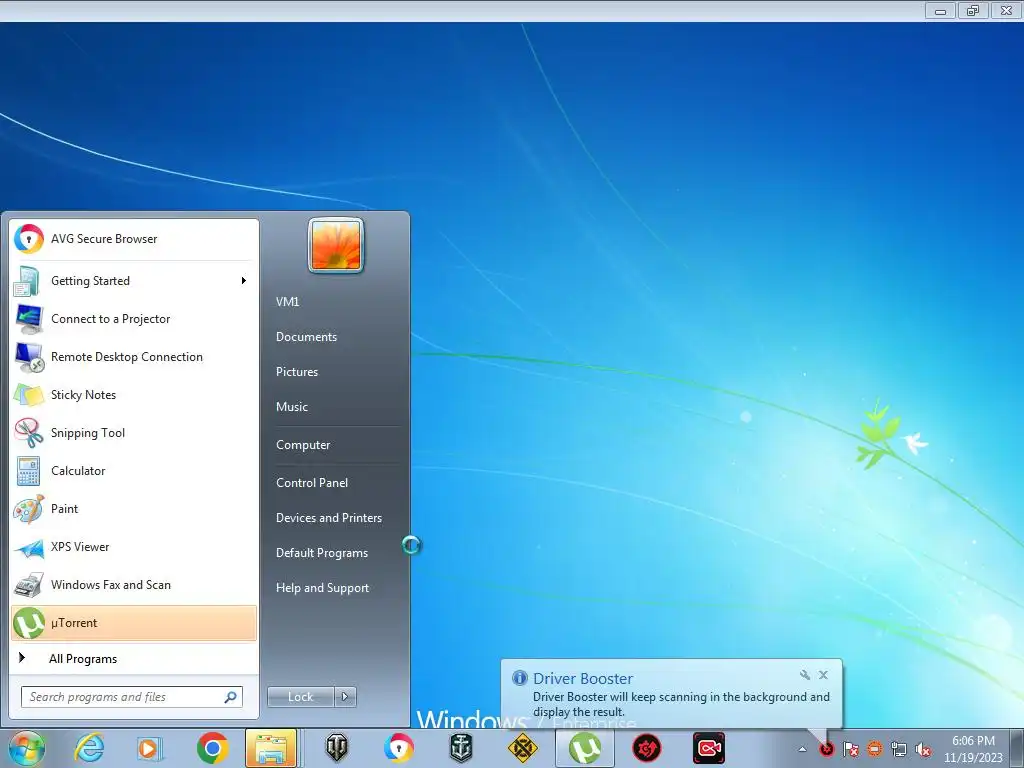Switch to µTorrent taskbar button
Screen dimensions: 1024x768
pos(584,748)
